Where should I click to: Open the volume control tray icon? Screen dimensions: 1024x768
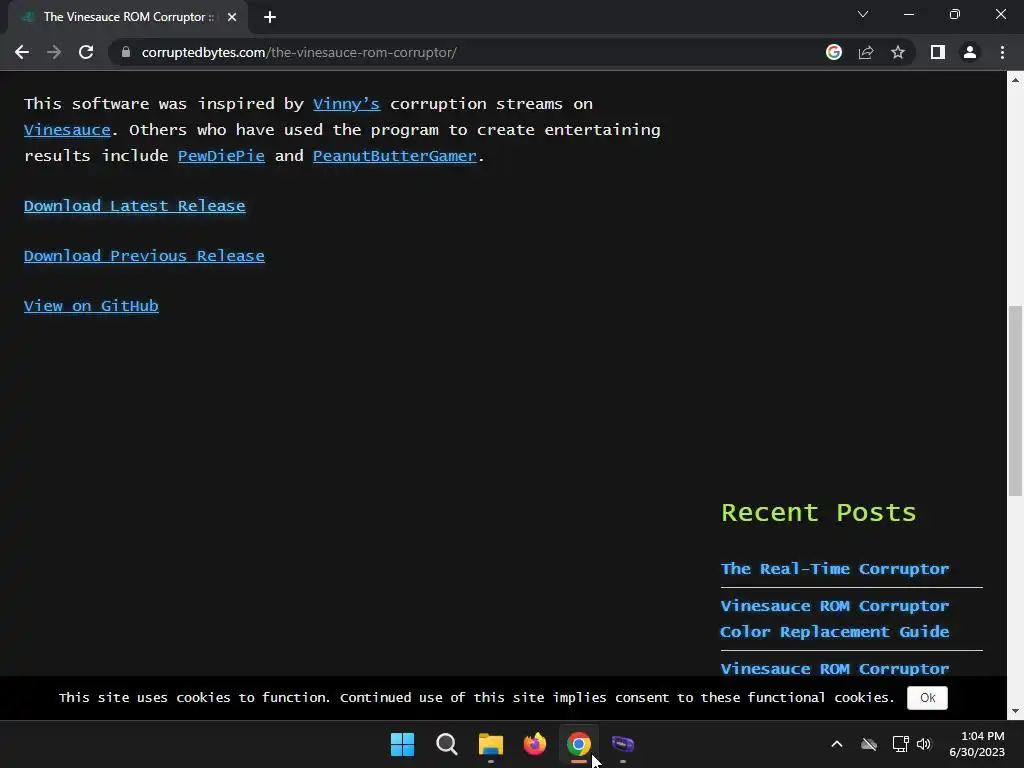click(x=923, y=744)
